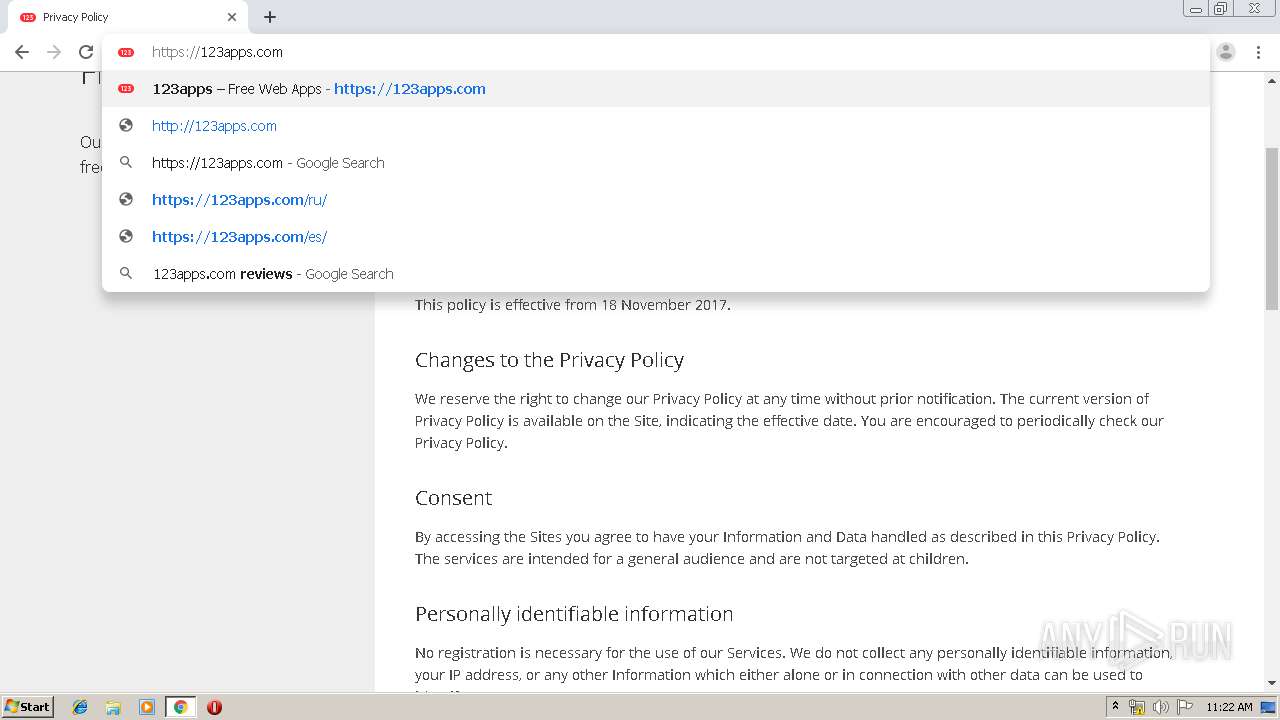Select the 123apps – Free Web Apps suggestion
Viewport: 1280px width, 720px height.
pyautogui.click(x=319, y=89)
